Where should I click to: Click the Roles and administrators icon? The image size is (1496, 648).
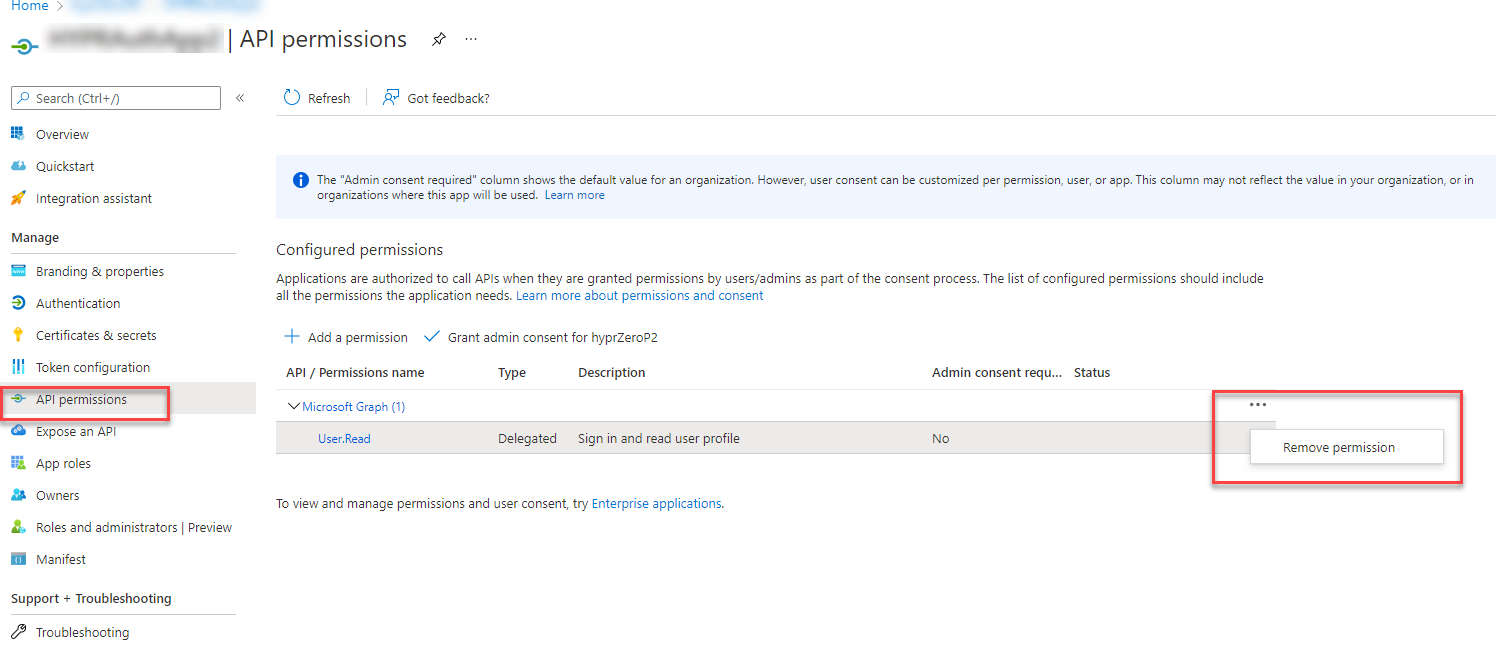pyautogui.click(x=18, y=527)
